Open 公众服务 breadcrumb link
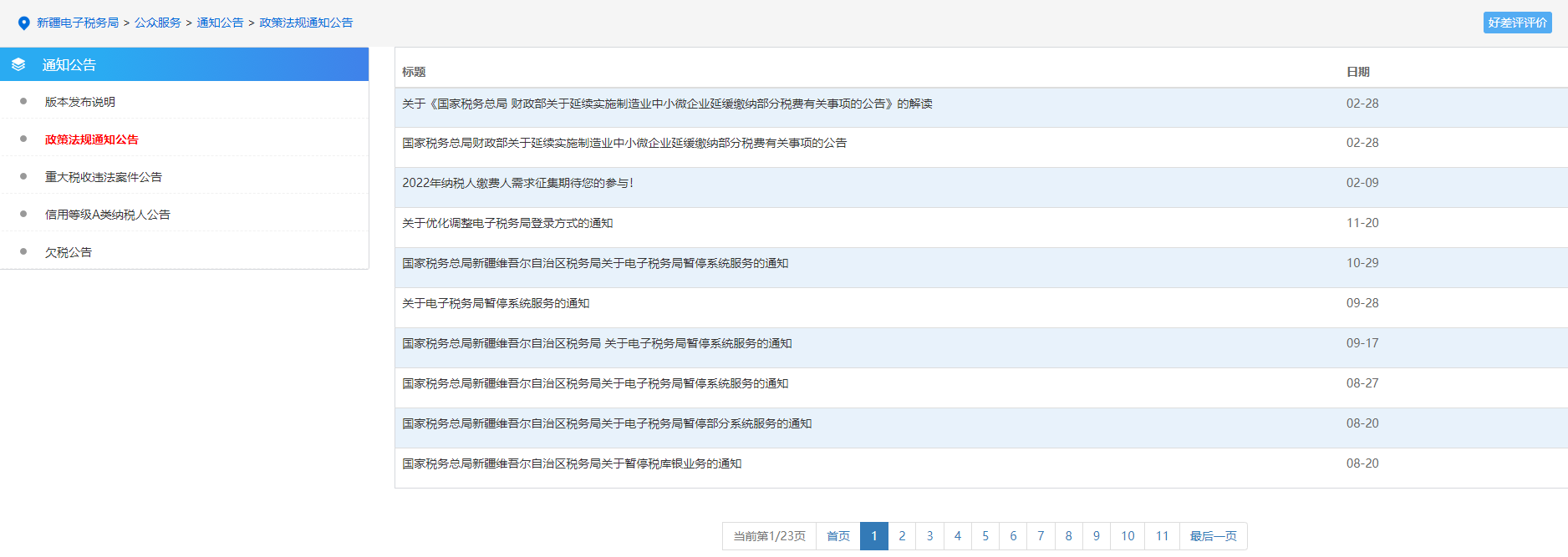 coord(158,23)
